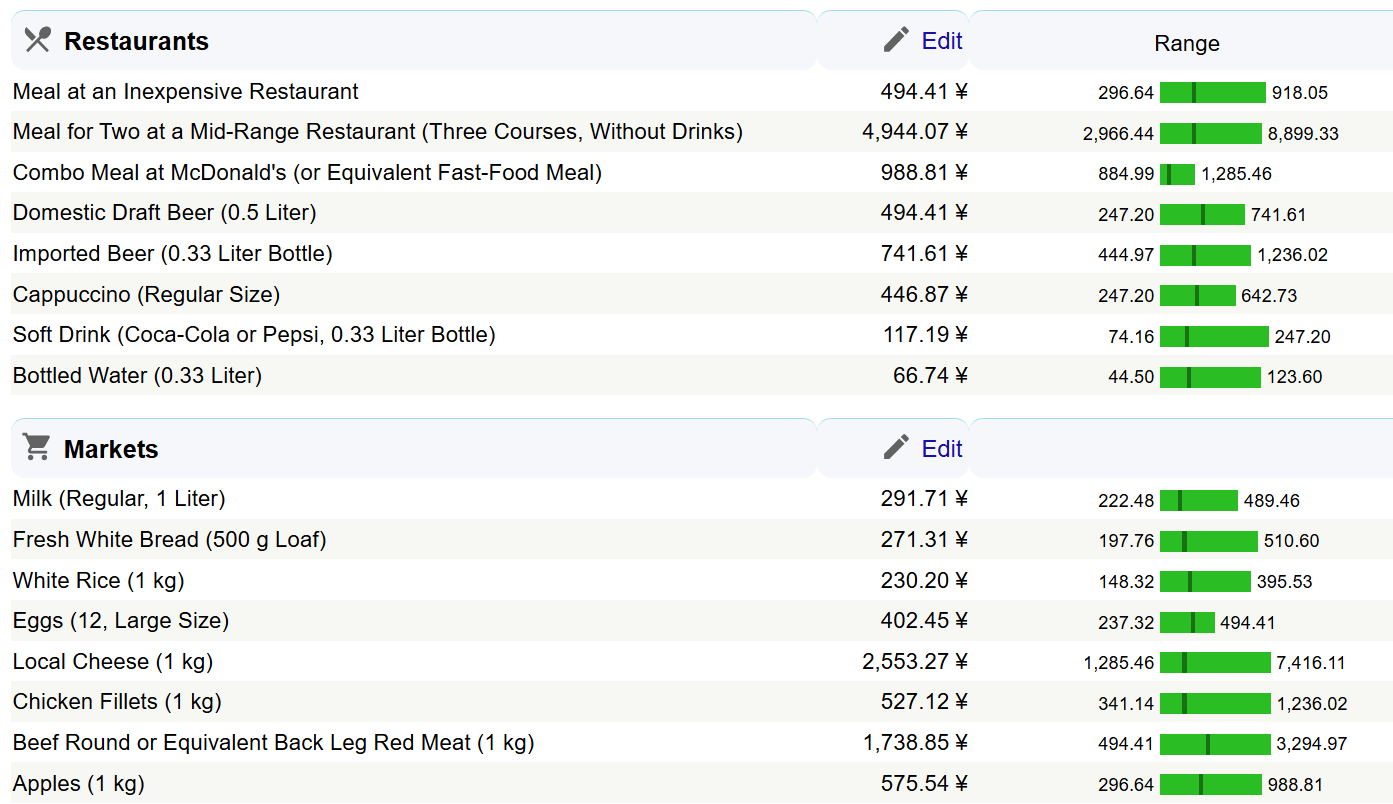
Task: Click the pencil icon in Markets header
Action: click(896, 448)
